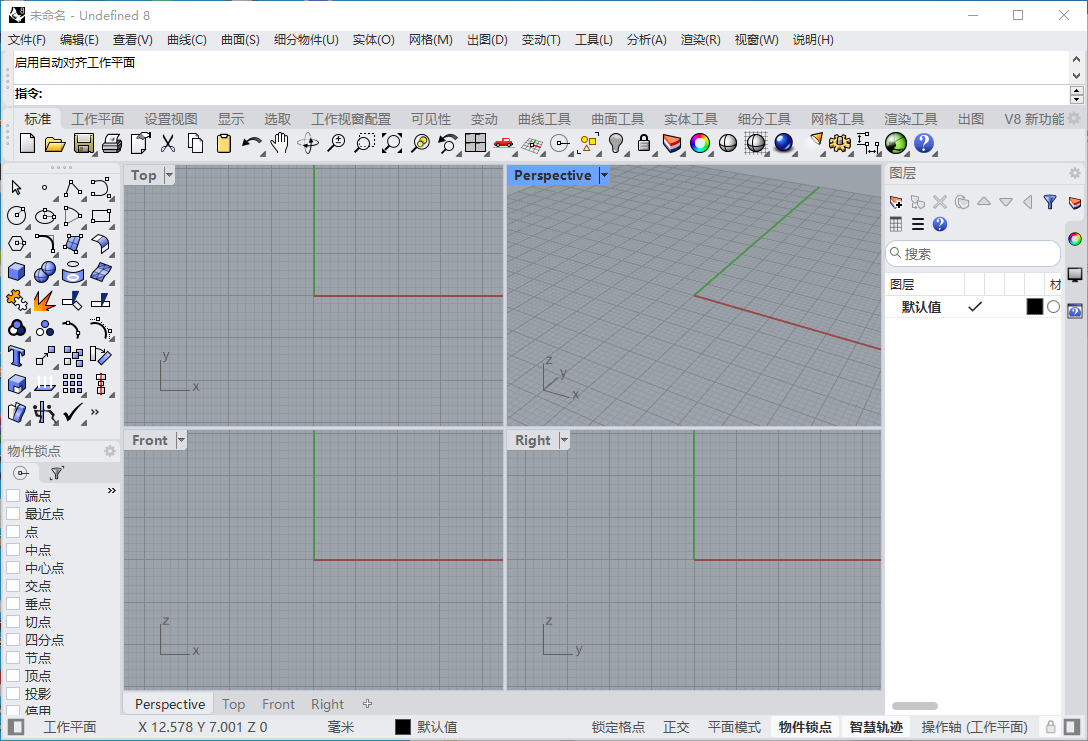This screenshot has width=1088, height=741.
Task: Add a new viewport tab with plus
Action: pyautogui.click(x=367, y=704)
